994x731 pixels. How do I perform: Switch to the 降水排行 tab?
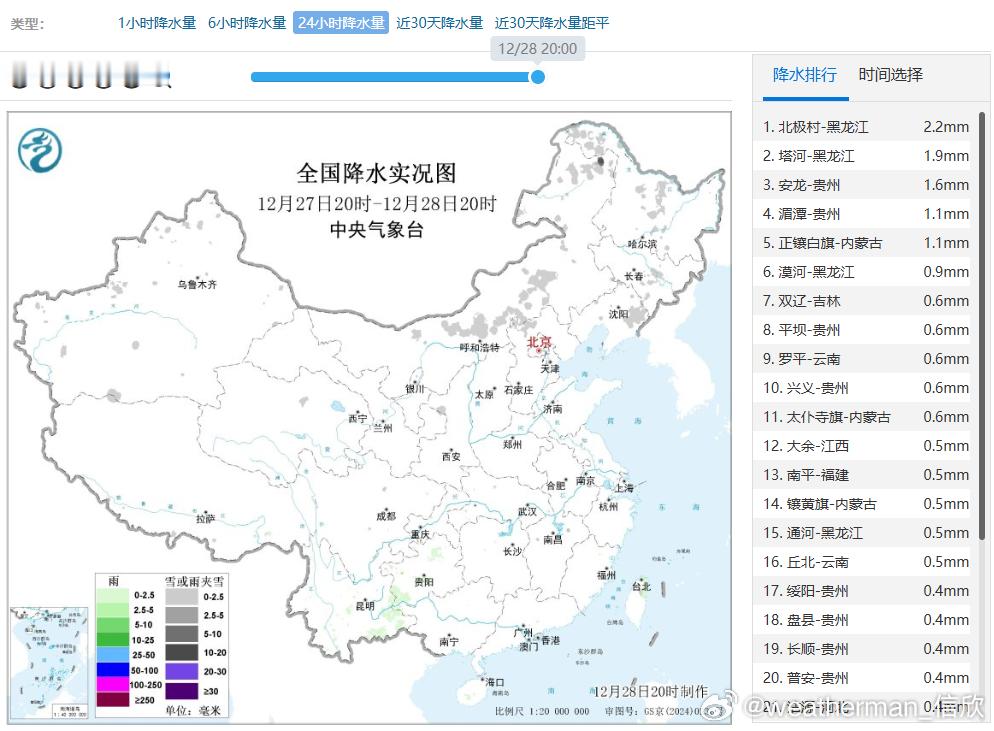tap(805, 75)
